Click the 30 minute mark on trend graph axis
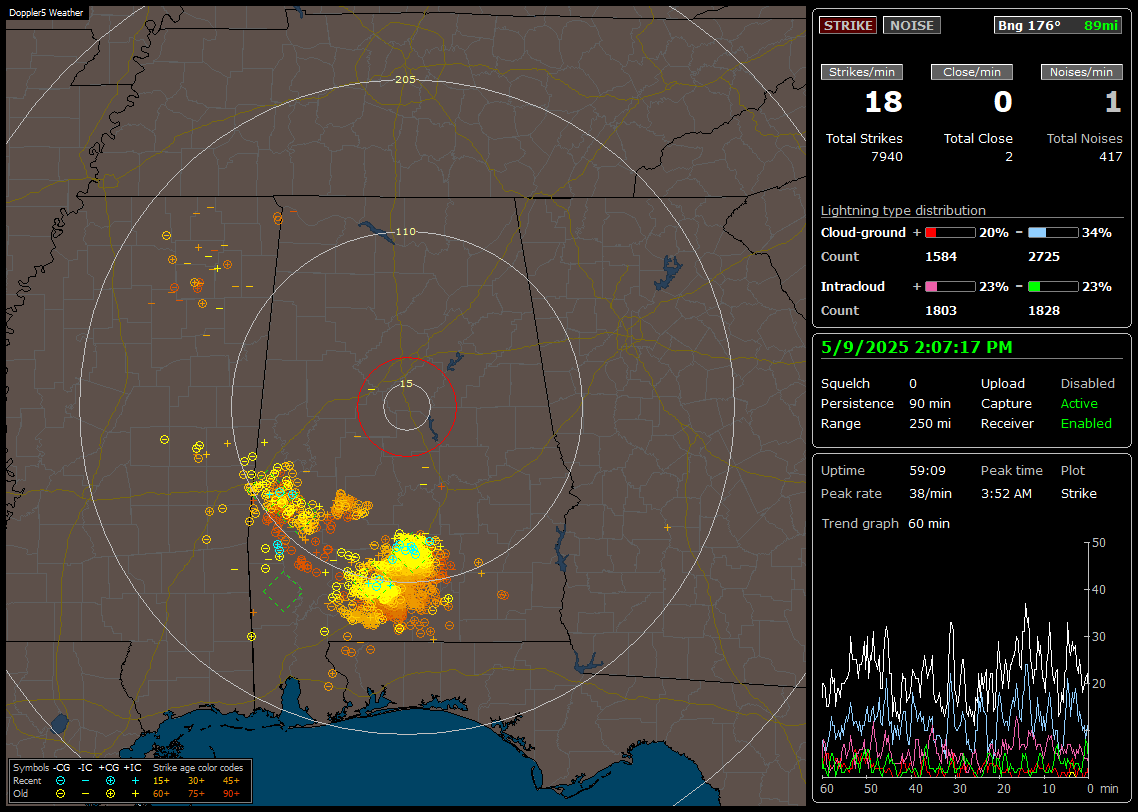 pos(959,789)
